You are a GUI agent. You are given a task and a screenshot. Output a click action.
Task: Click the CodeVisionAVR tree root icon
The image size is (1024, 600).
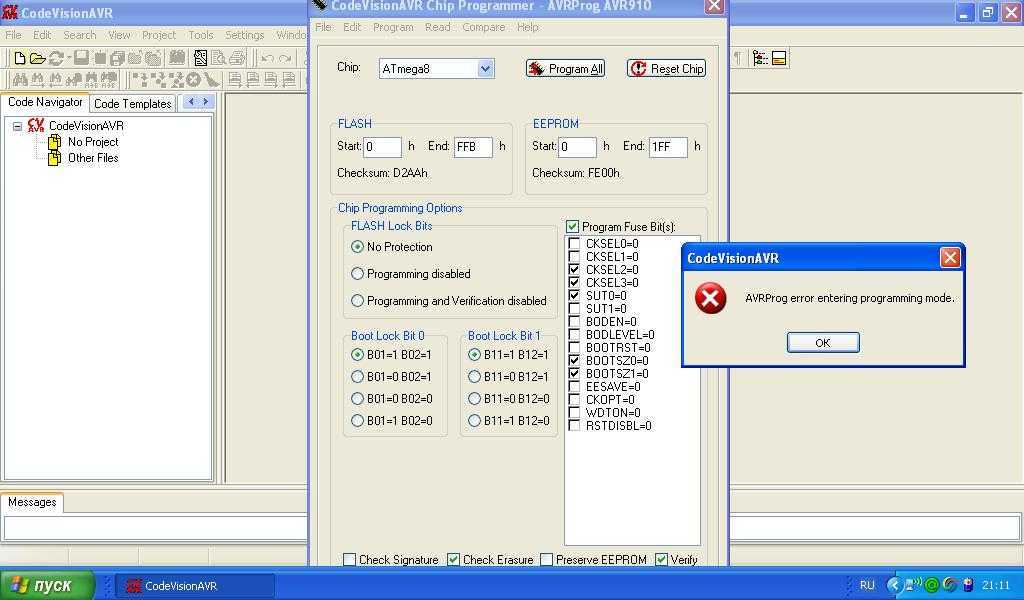coord(36,125)
